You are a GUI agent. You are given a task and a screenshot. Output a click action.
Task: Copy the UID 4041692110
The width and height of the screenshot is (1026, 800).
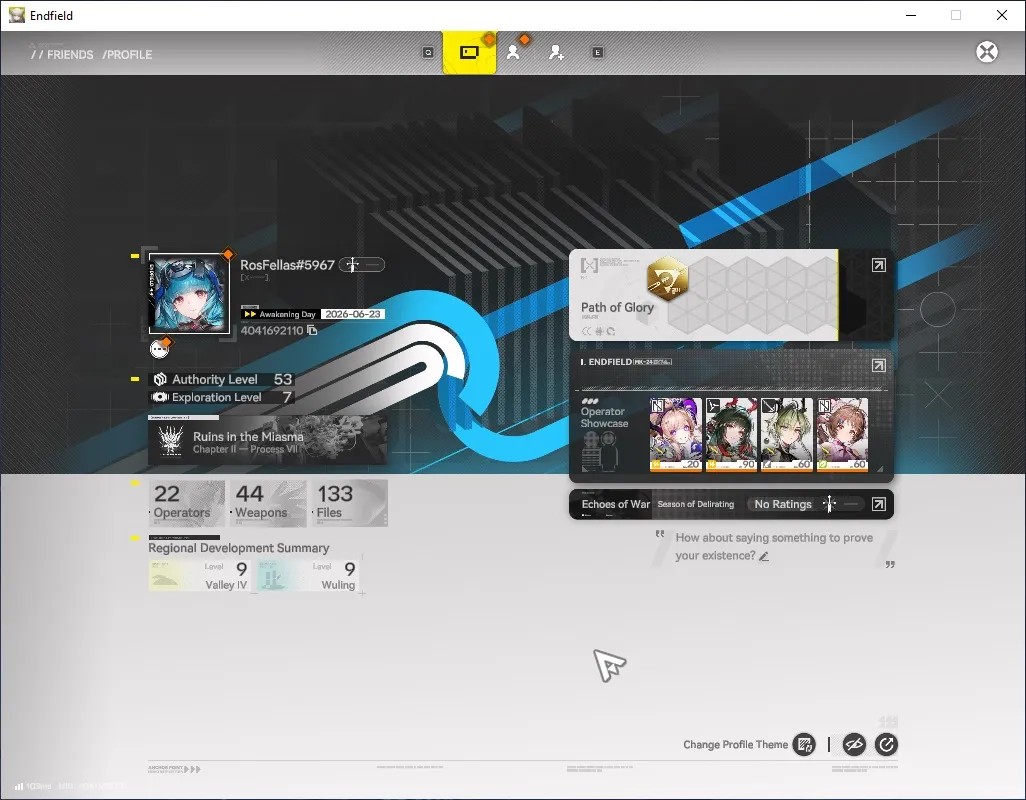[x=312, y=330]
